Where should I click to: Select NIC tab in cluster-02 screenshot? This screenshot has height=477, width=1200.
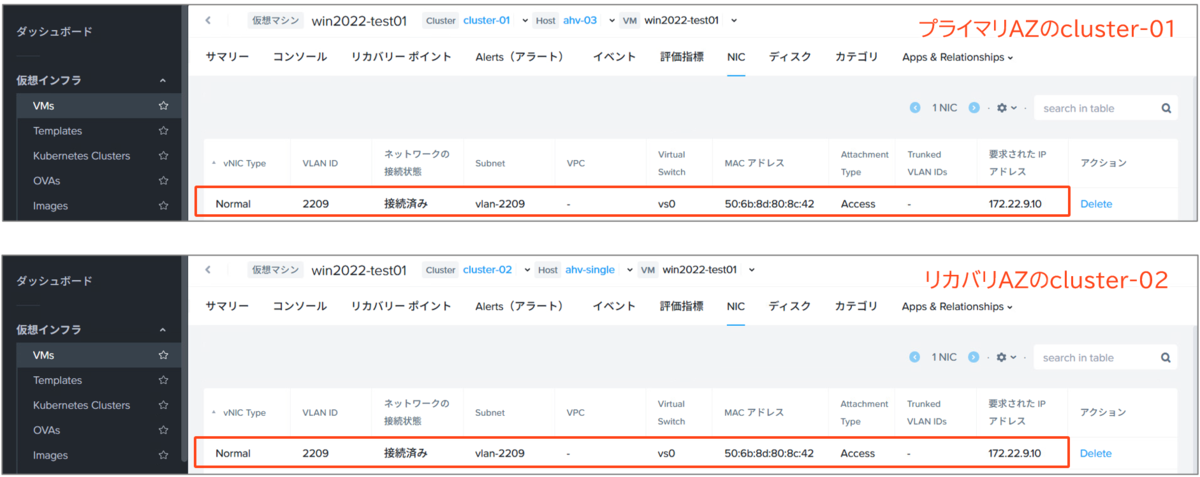pyautogui.click(x=735, y=306)
